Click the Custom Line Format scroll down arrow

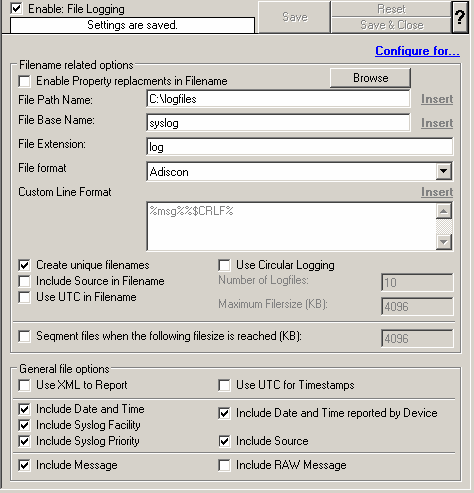point(444,242)
